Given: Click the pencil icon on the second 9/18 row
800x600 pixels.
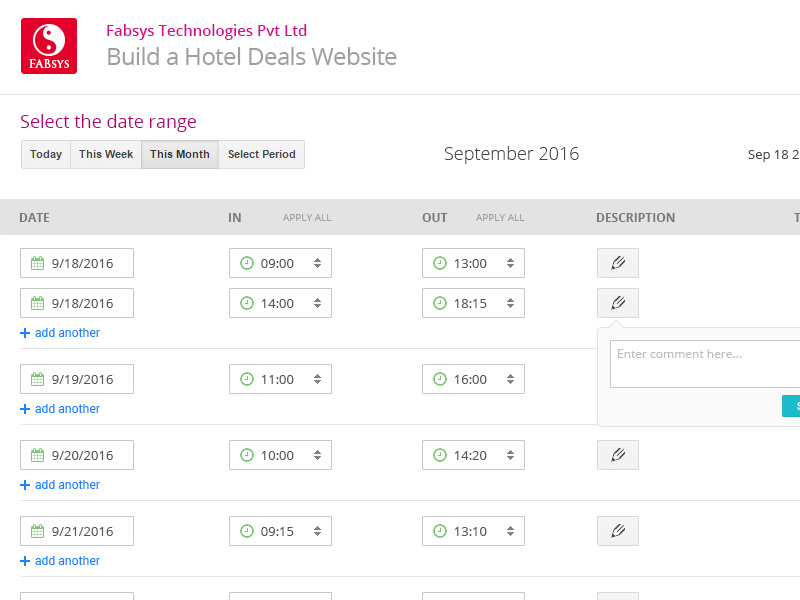Looking at the screenshot, I should (x=617, y=302).
